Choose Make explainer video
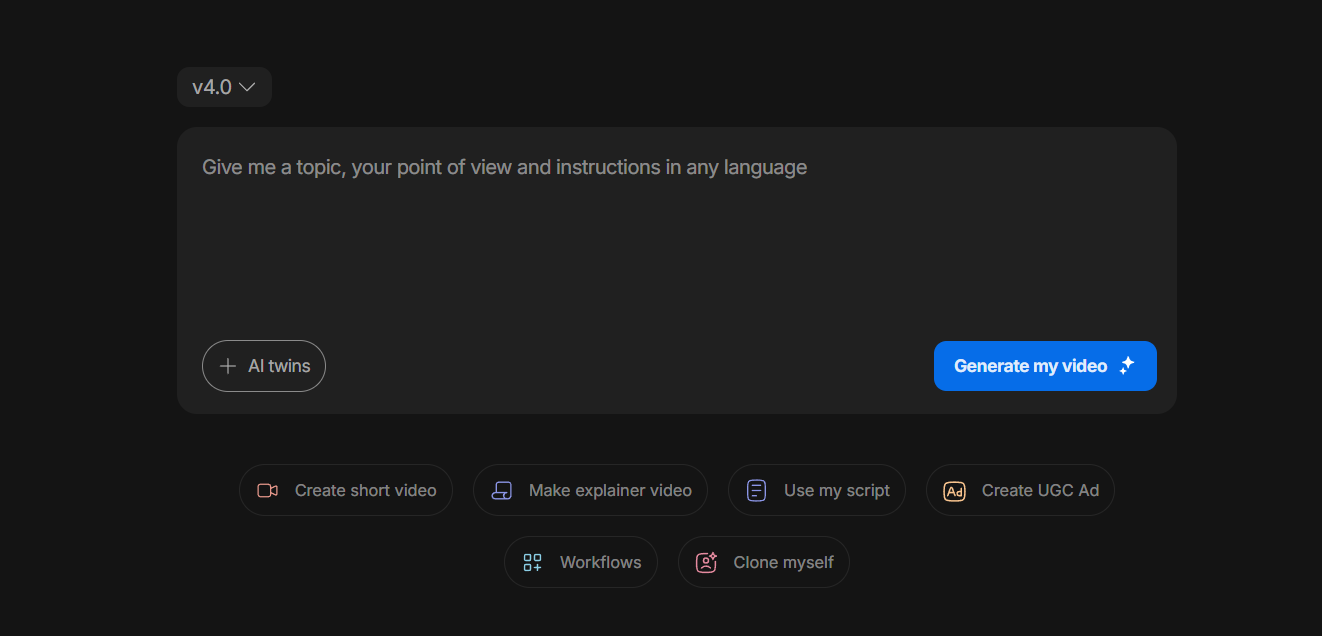Screen dimensions: 1322x636 [x=590, y=490]
